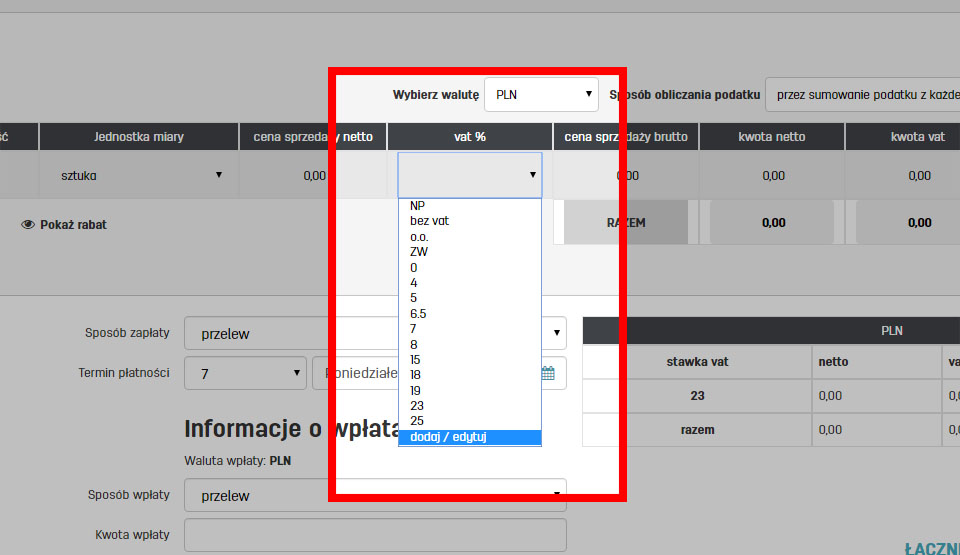This screenshot has height=555, width=960.
Task: Select NP option in vat list
Action: [x=470, y=206]
